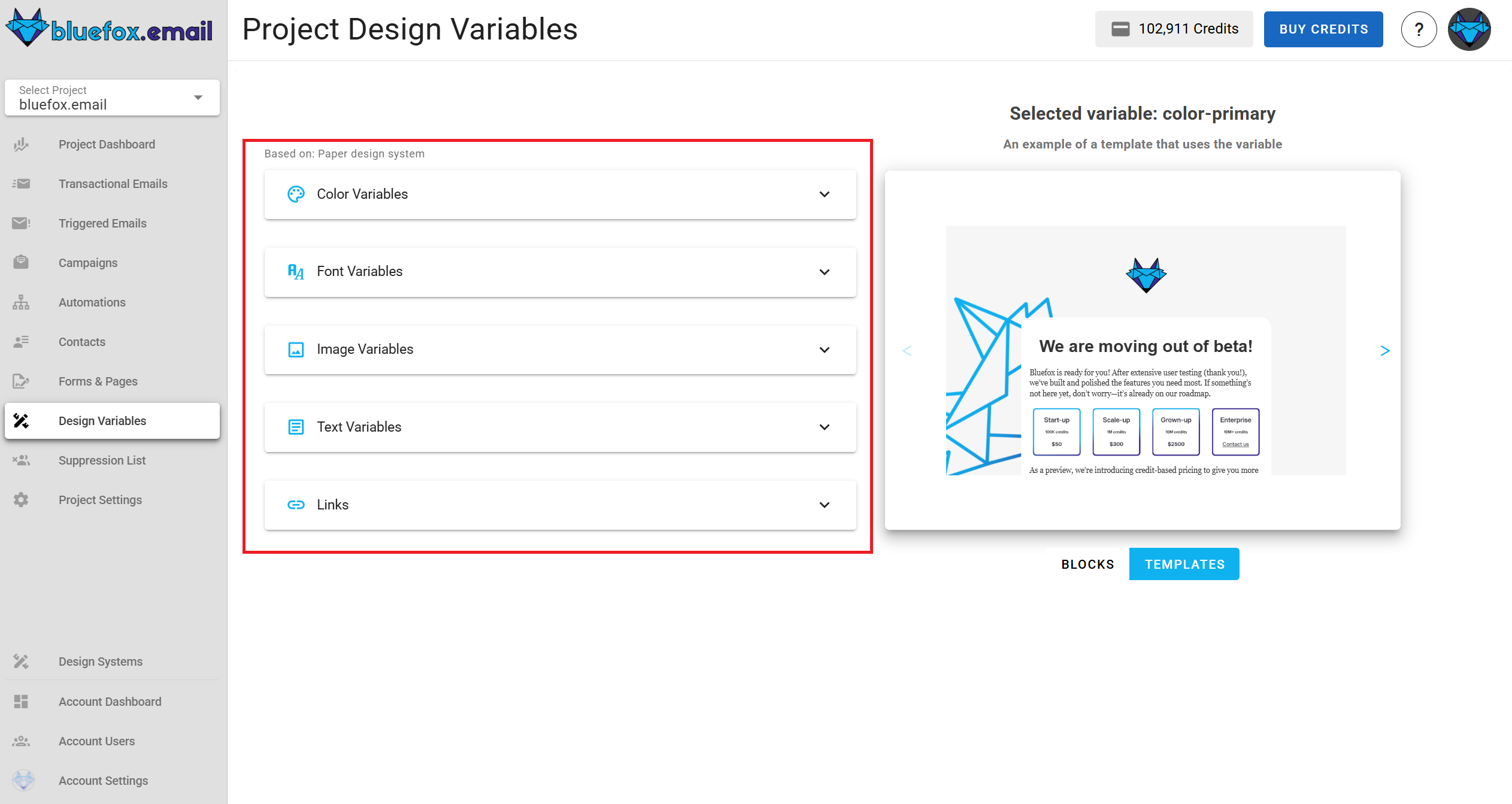Image resolution: width=1512 pixels, height=804 pixels.
Task: Switch to the BLOCKS tab
Action: point(1087,563)
